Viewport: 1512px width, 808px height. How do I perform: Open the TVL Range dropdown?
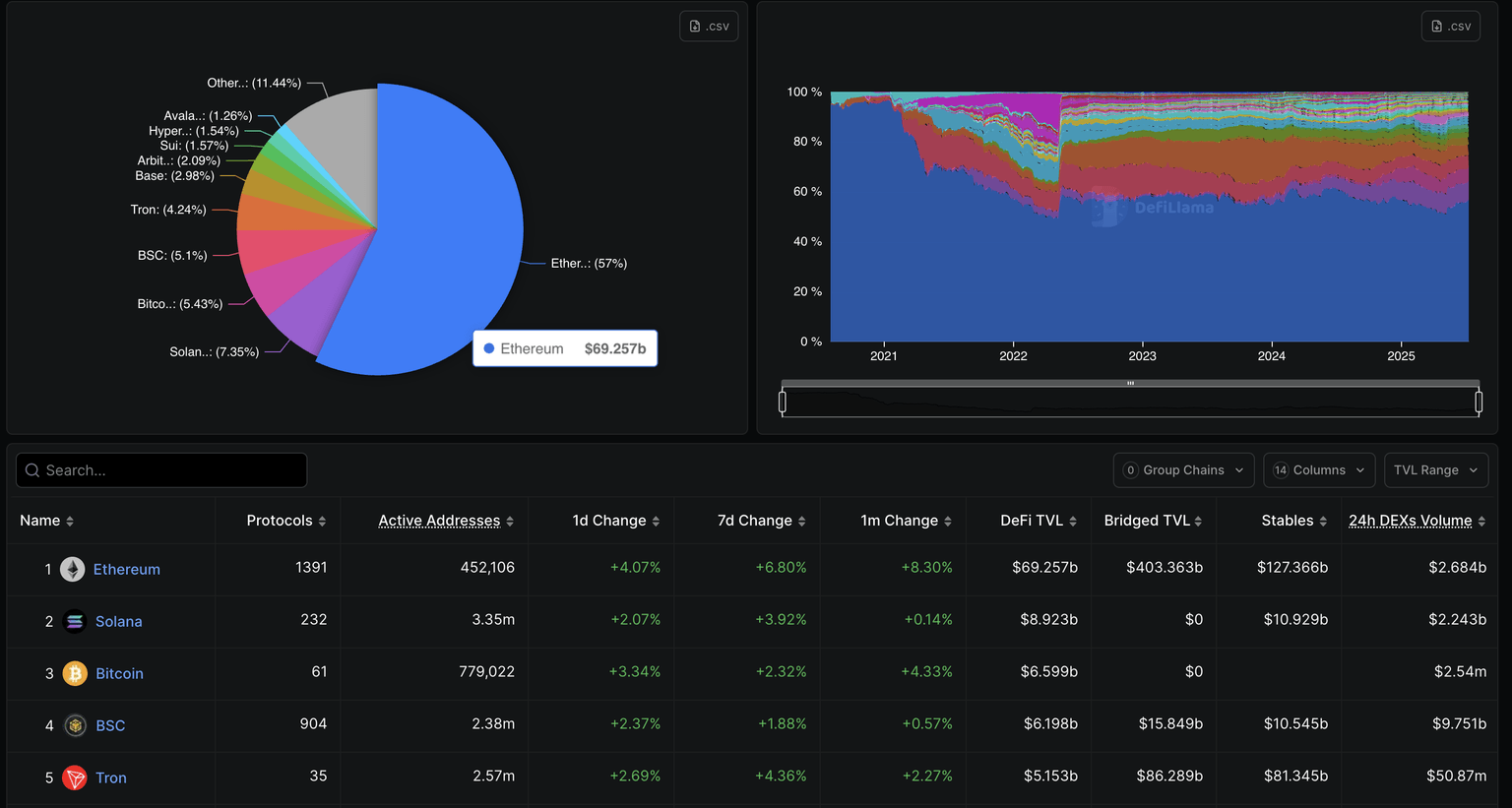[1435, 470]
